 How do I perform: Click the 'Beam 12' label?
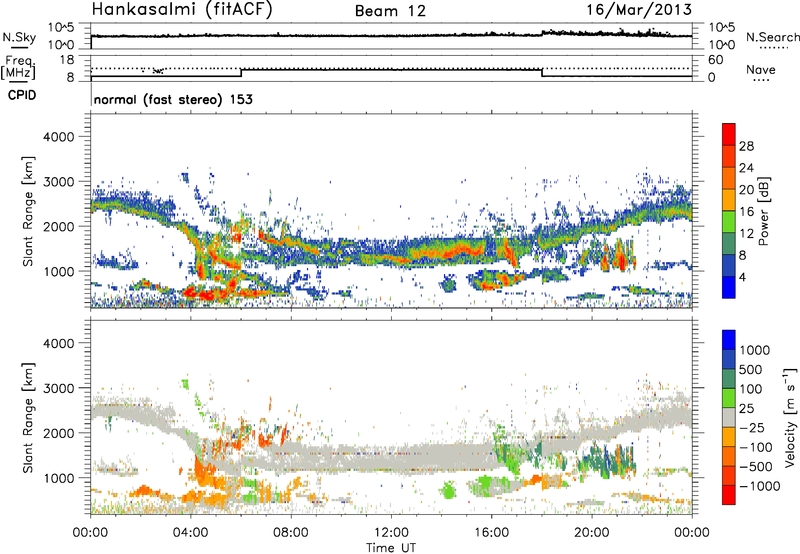click(390, 11)
